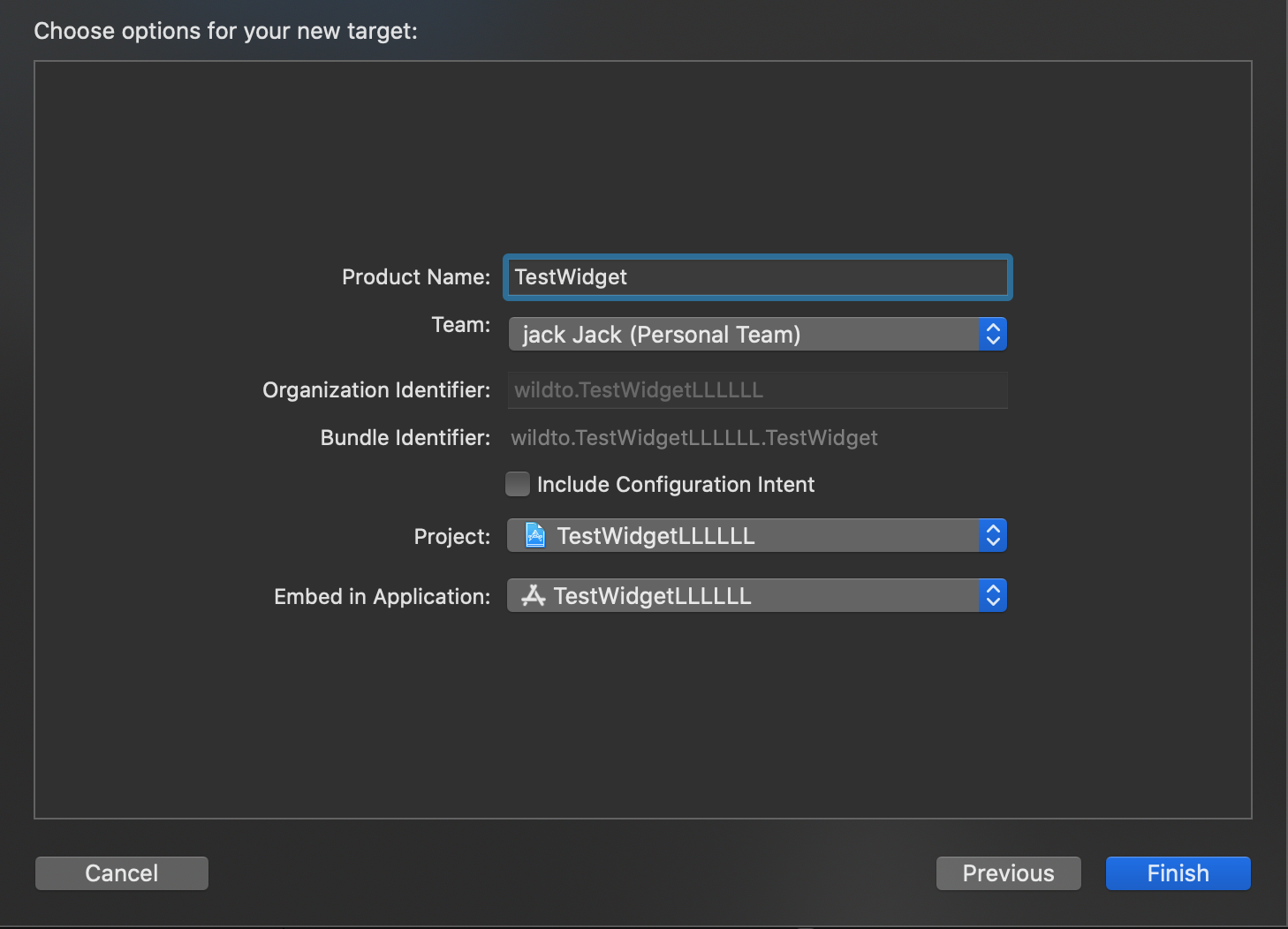Image resolution: width=1288 pixels, height=929 pixels.
Task: Open the Embed in Application dropdown
Action: (x=757, y=596)
